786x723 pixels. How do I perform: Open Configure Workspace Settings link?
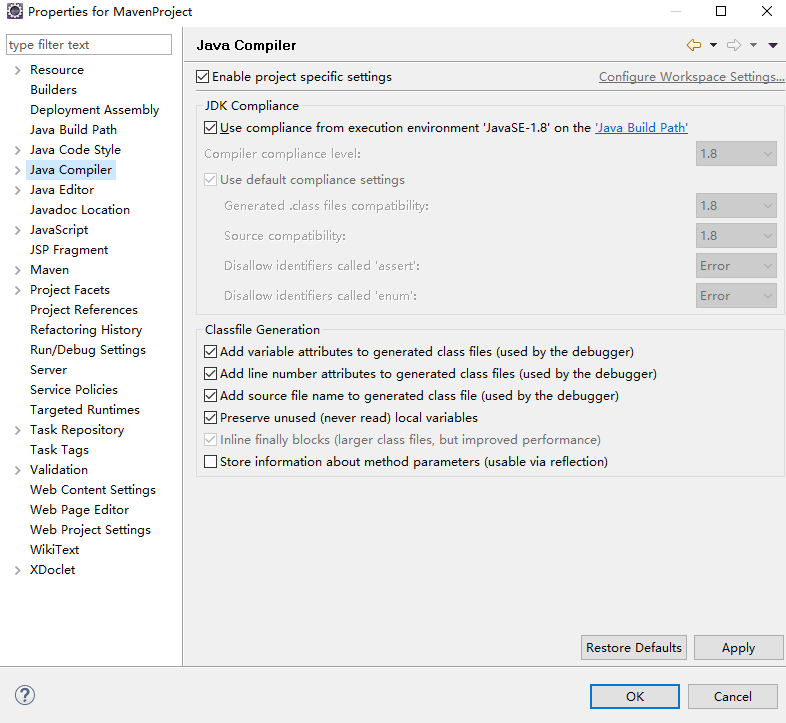coord(691,77)
